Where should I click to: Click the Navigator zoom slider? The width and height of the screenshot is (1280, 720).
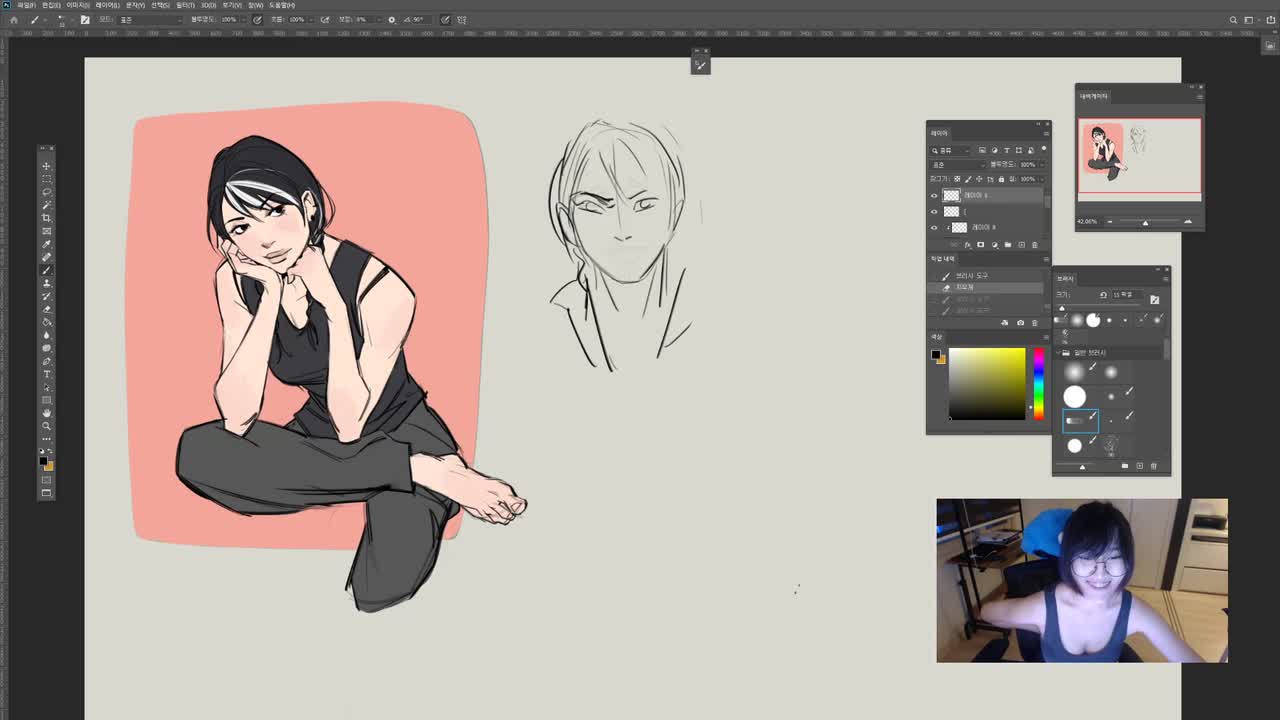point(1145,222)
